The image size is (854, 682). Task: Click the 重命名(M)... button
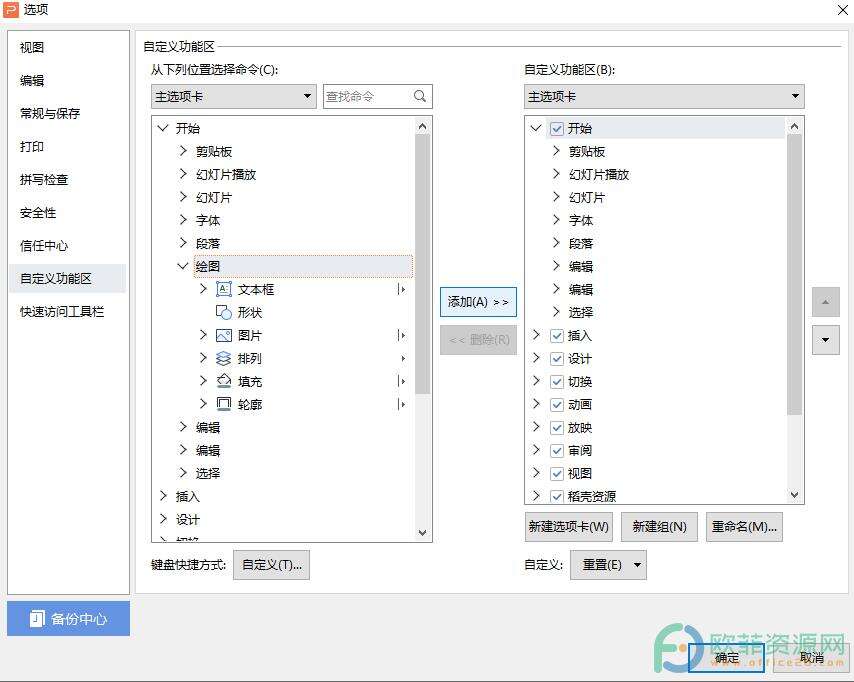click(x=744, y=527)
